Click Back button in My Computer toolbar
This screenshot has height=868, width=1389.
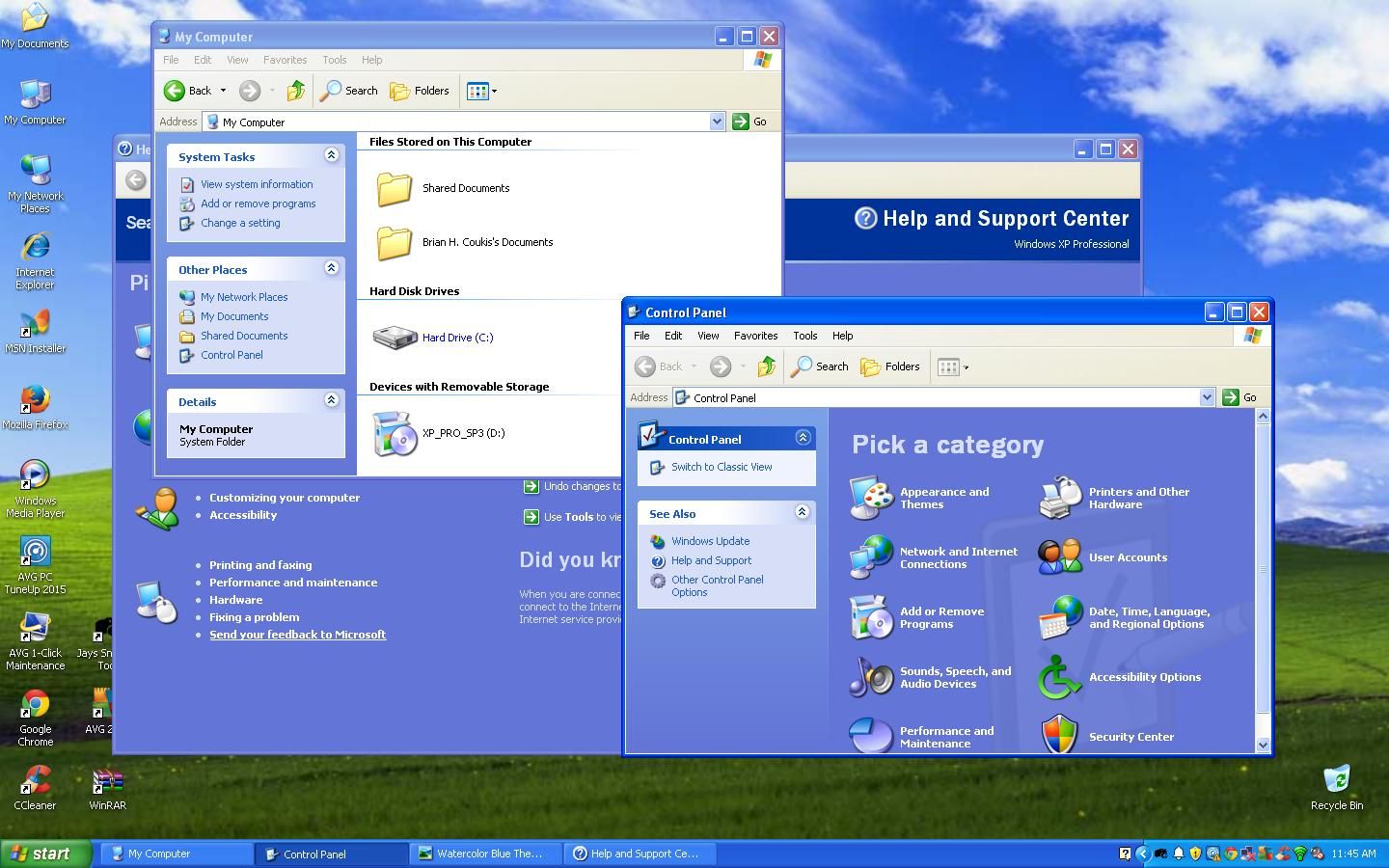pos(188,91)
